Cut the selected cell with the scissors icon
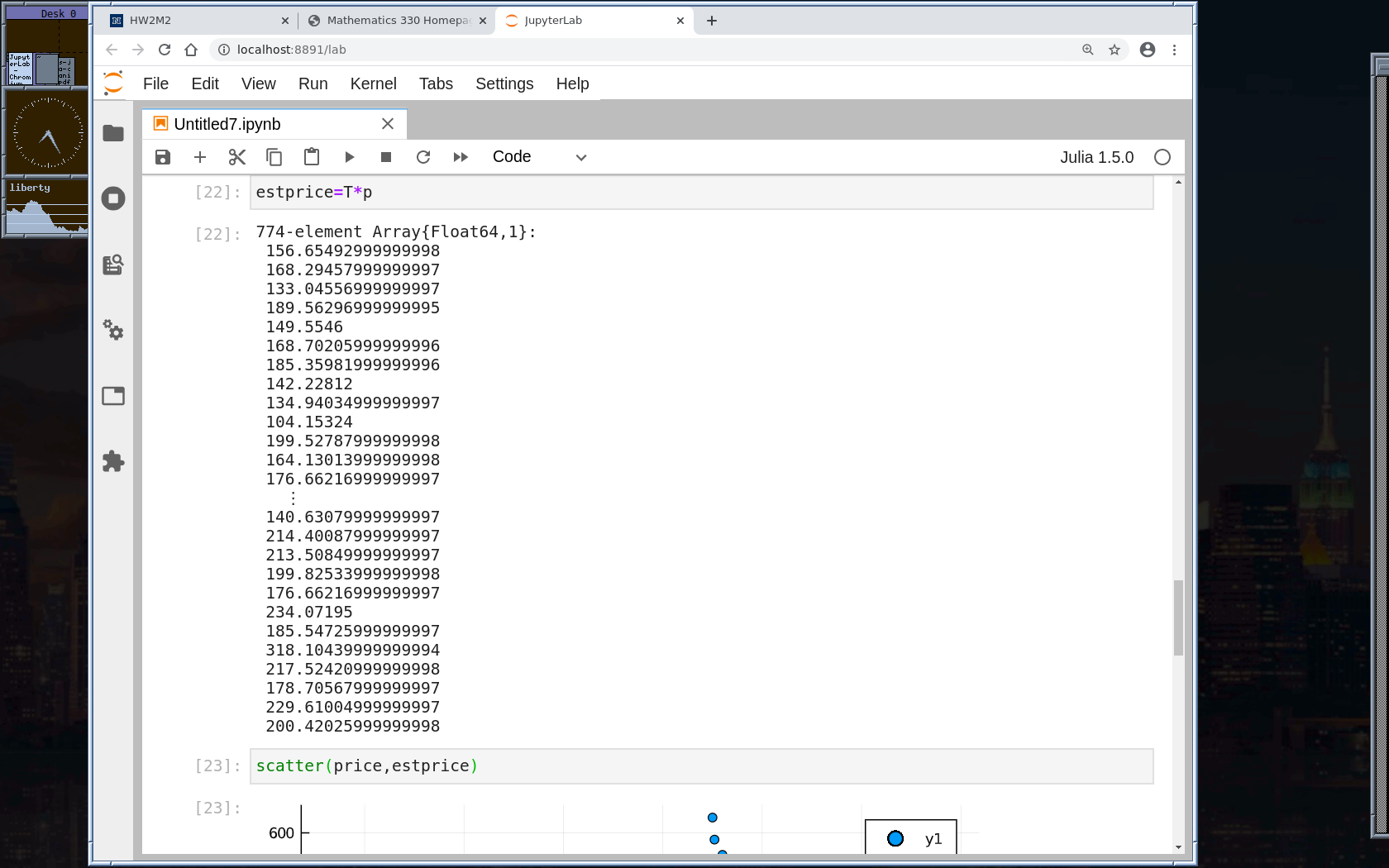Image resolution: width=1389 pixels, height=868 pixels. (237, 157)
